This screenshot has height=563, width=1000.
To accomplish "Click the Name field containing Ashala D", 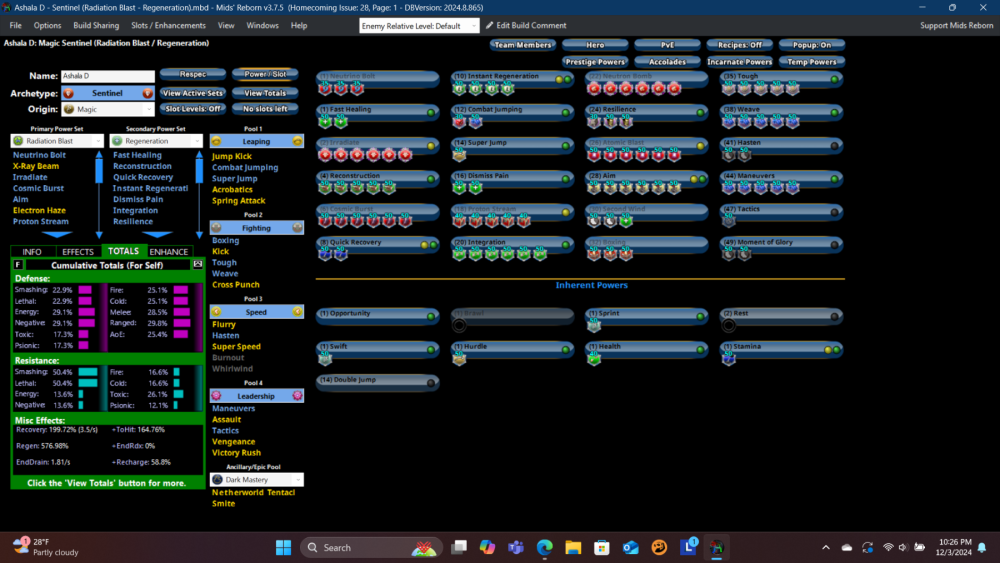I will pyautogui.click(x=107, y=76).
